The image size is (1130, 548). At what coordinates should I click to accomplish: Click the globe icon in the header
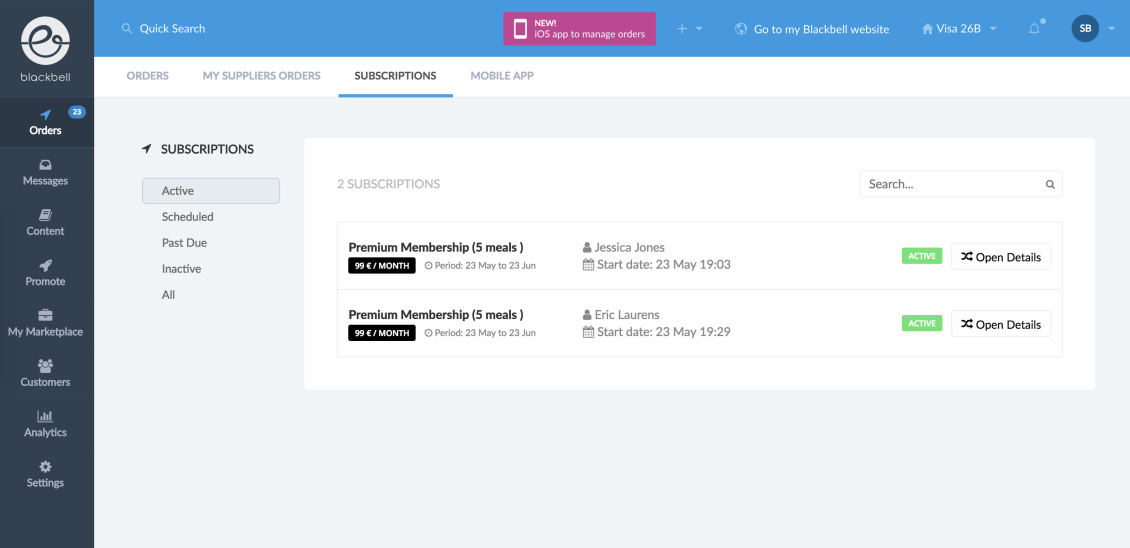point(741,29)
